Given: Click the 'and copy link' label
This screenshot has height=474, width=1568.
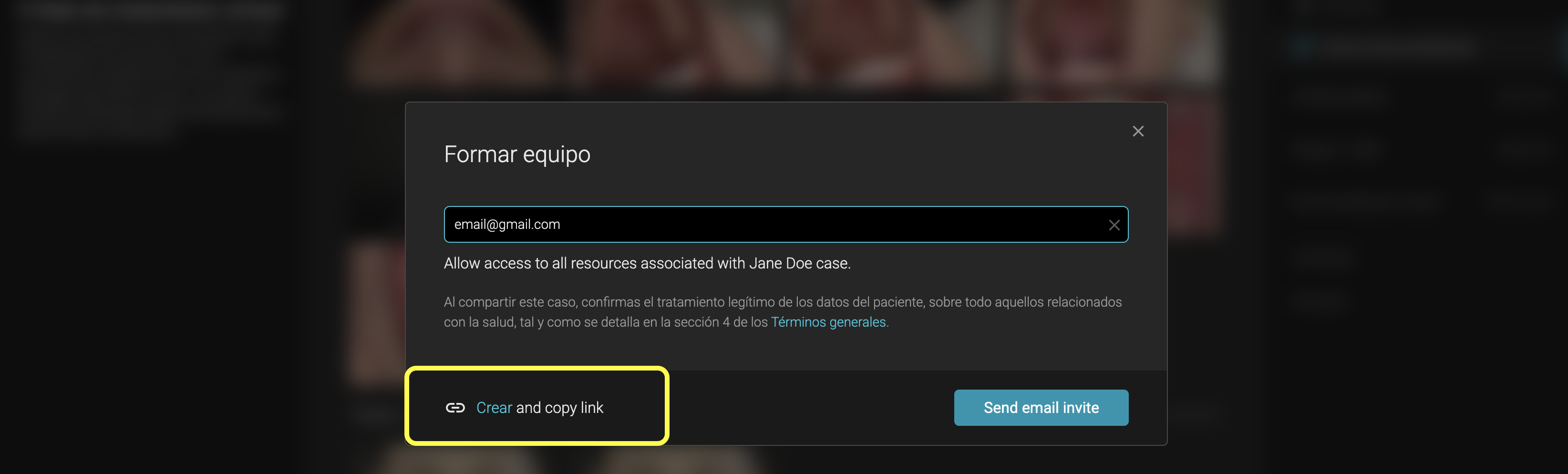Looking at the screenshot, I should (x=559, y=408).
